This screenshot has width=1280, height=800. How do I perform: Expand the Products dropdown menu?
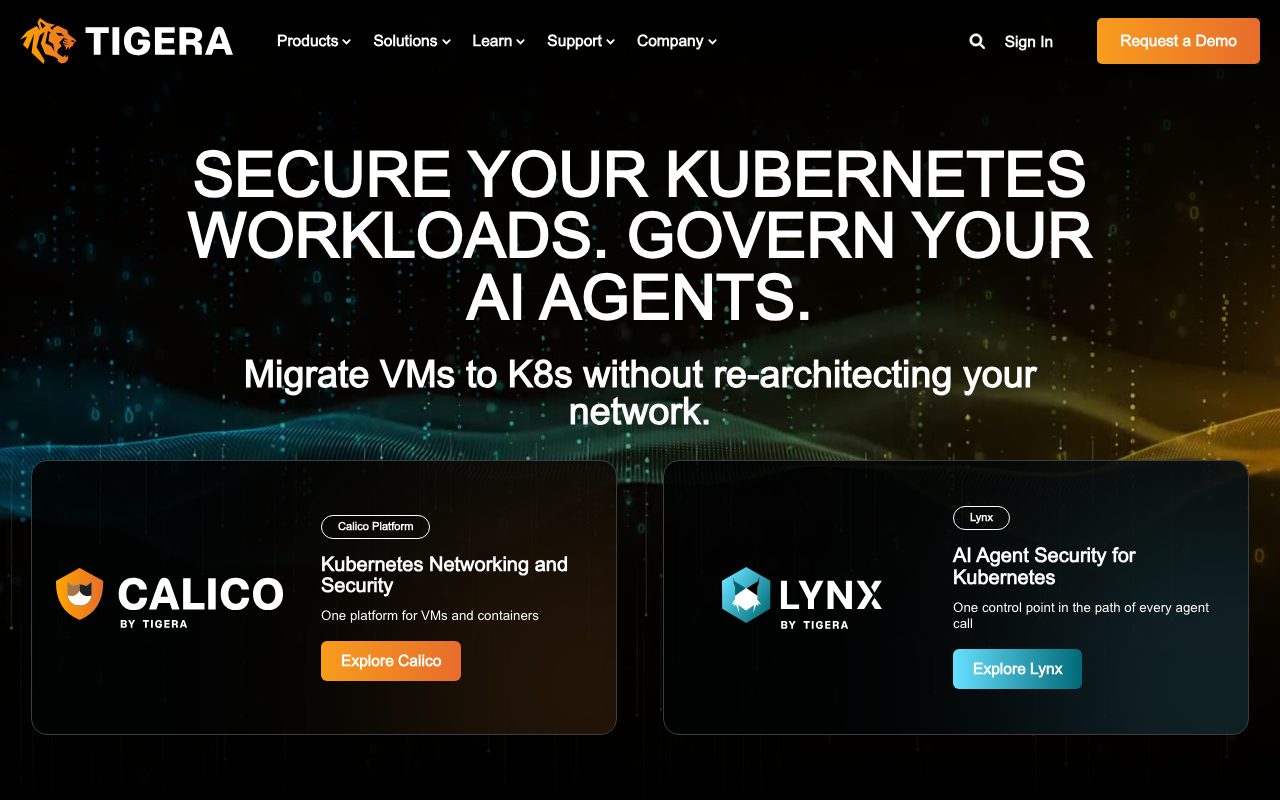click(x=314, y=41)
